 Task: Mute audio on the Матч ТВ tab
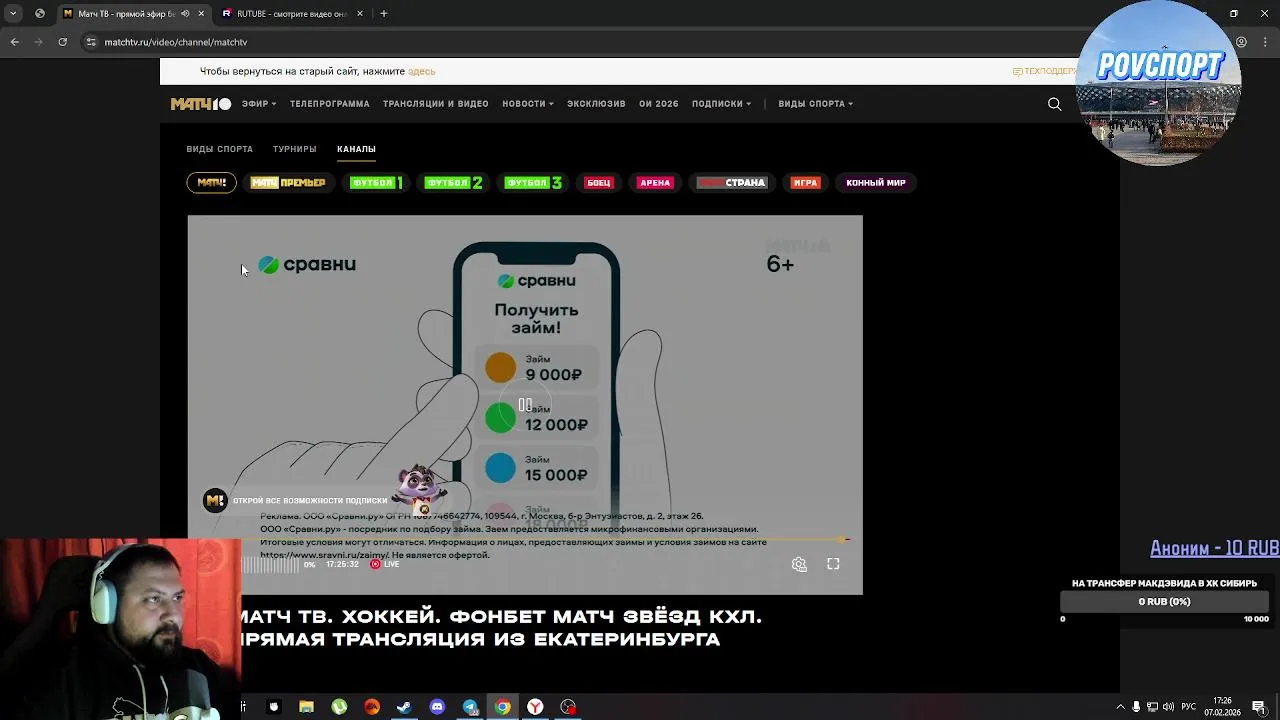click(185, 14)
